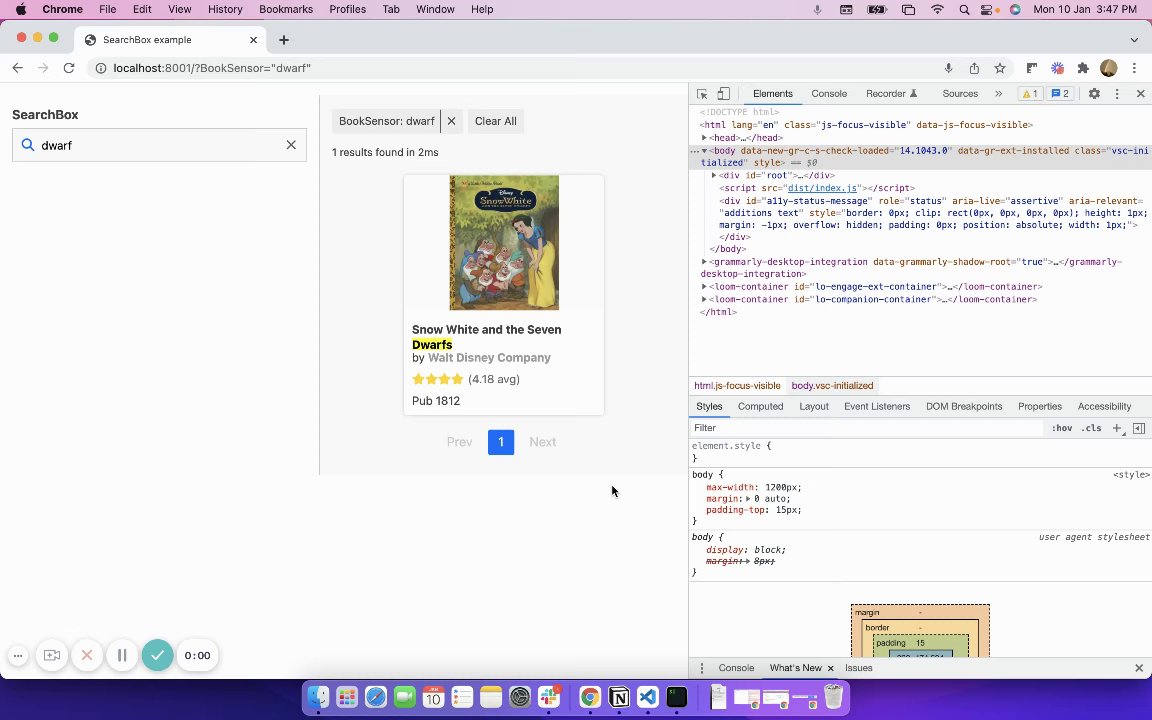Toggle computed styles sidebar pane icon
1152x720 pixels.
1139,428
